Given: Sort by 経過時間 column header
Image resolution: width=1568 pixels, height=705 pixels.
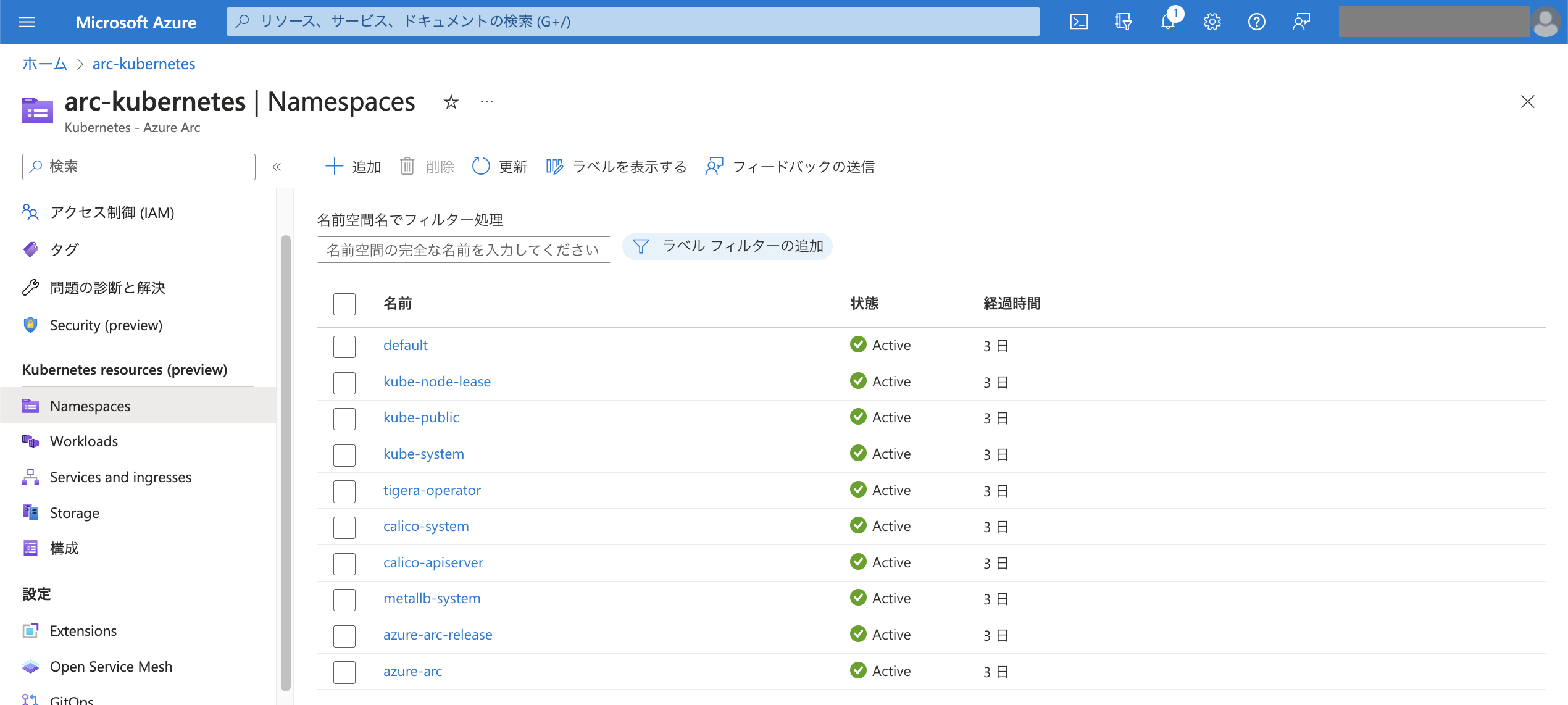Looking at the screenshot, I should pyautogui.click(x=1012, y=304).
